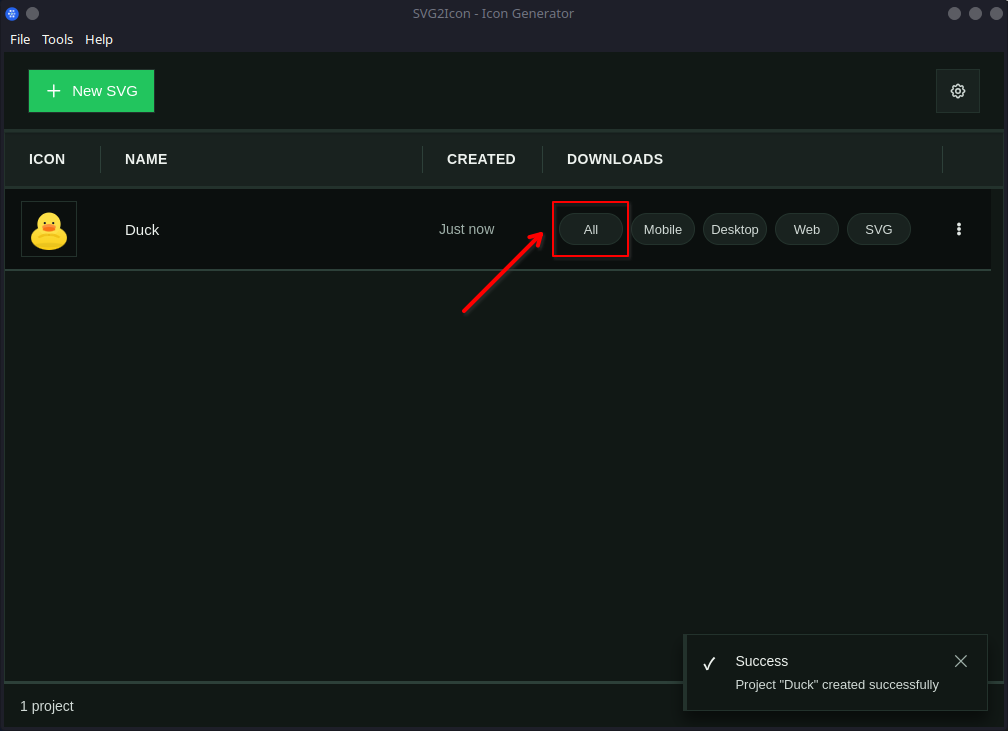Click the duck icon thumbnail
The height and width of the screenshot is (731, 1008).
[x=48, y=228]
